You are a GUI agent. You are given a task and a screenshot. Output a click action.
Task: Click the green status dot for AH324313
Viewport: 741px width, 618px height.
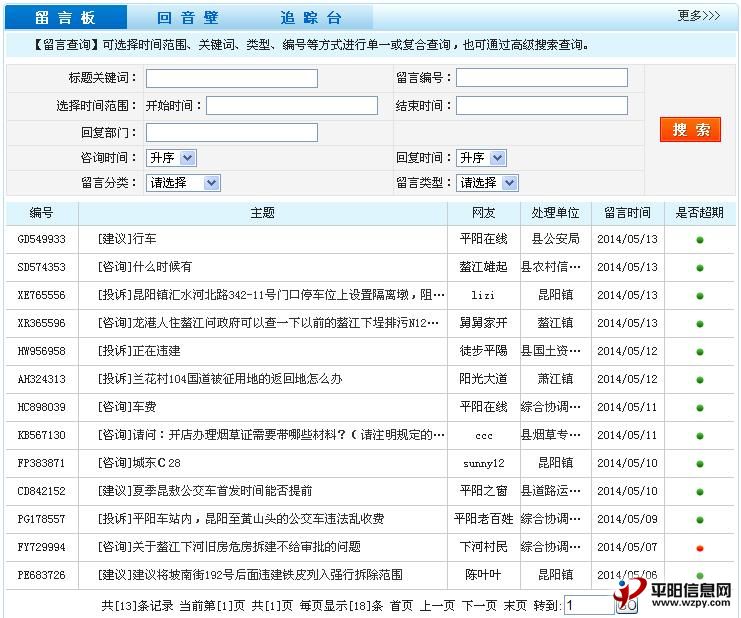700,380
